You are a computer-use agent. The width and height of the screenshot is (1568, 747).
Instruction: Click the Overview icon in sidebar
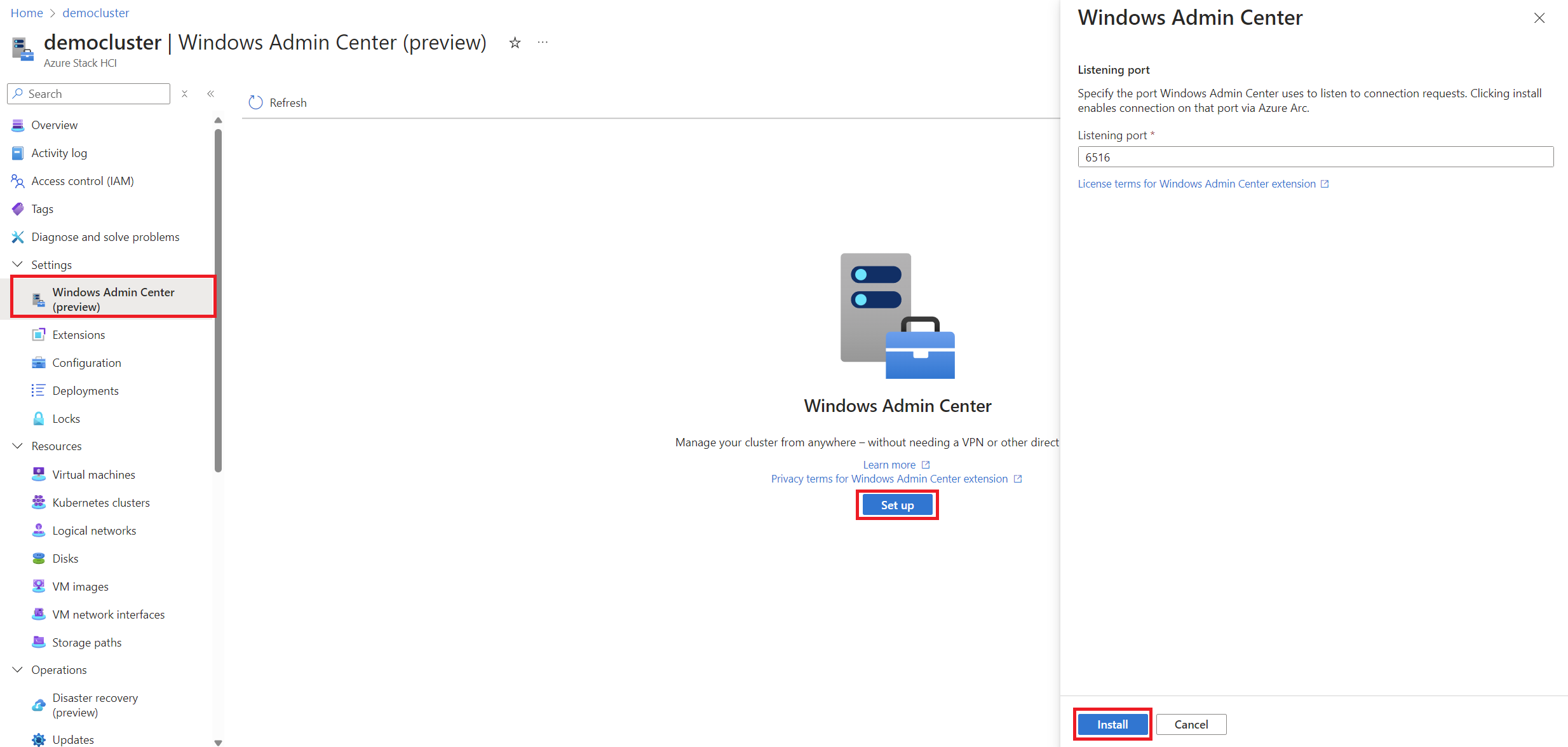(18, 125)
